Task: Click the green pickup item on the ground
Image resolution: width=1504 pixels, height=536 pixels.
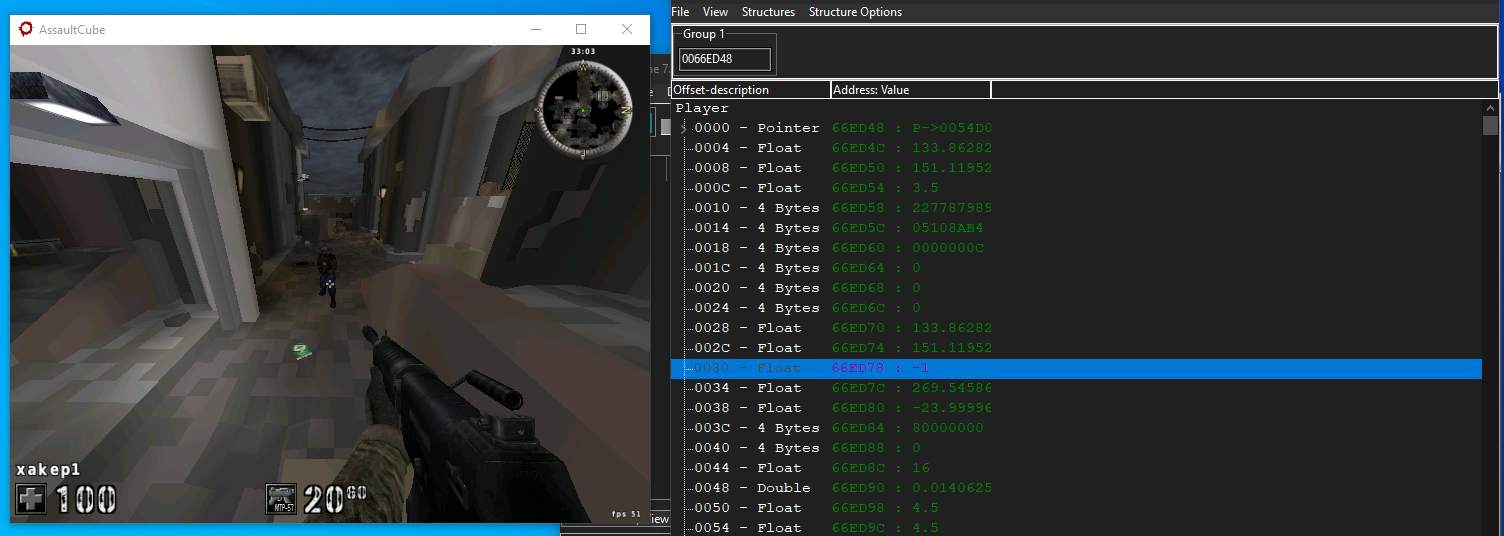Action: 300,350
